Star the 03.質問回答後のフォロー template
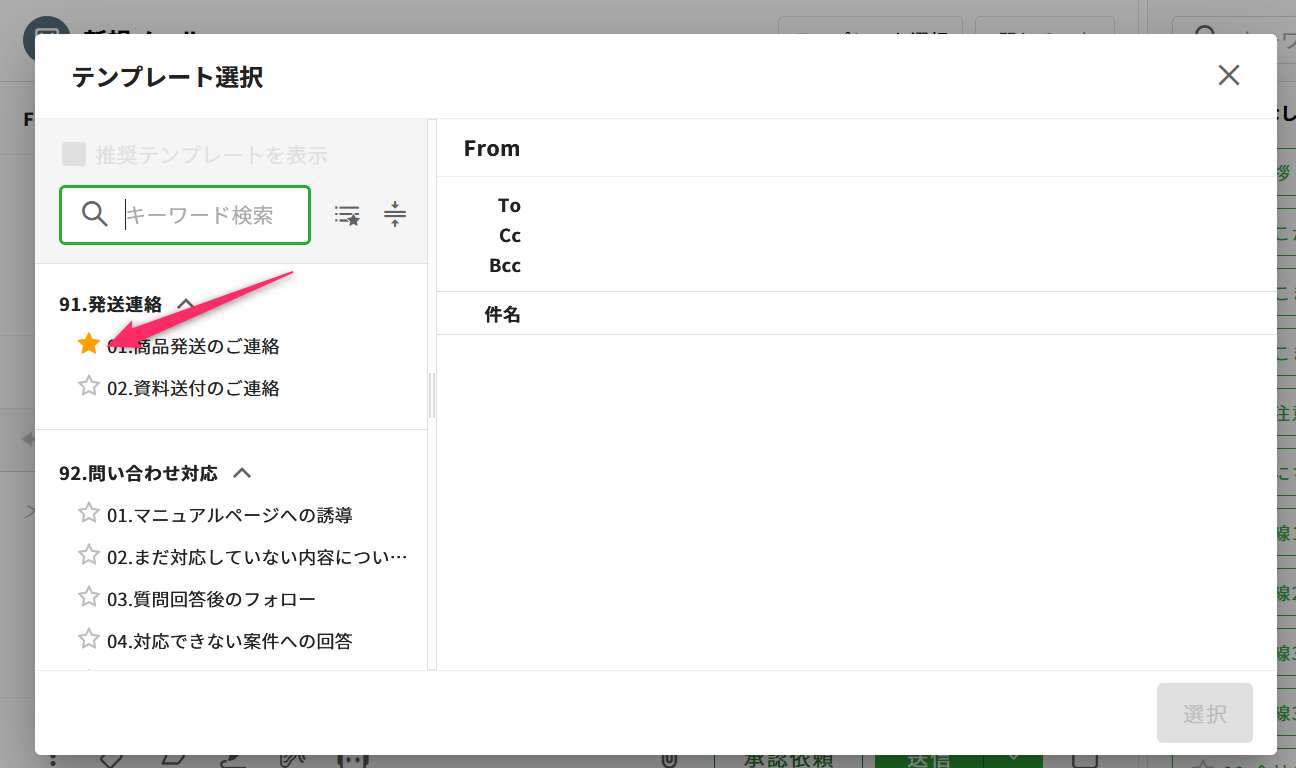The image size is (1296, 768). pos(89,597)
